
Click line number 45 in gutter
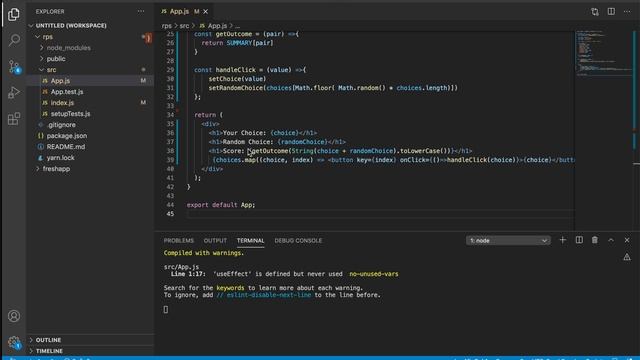(170, 214)
